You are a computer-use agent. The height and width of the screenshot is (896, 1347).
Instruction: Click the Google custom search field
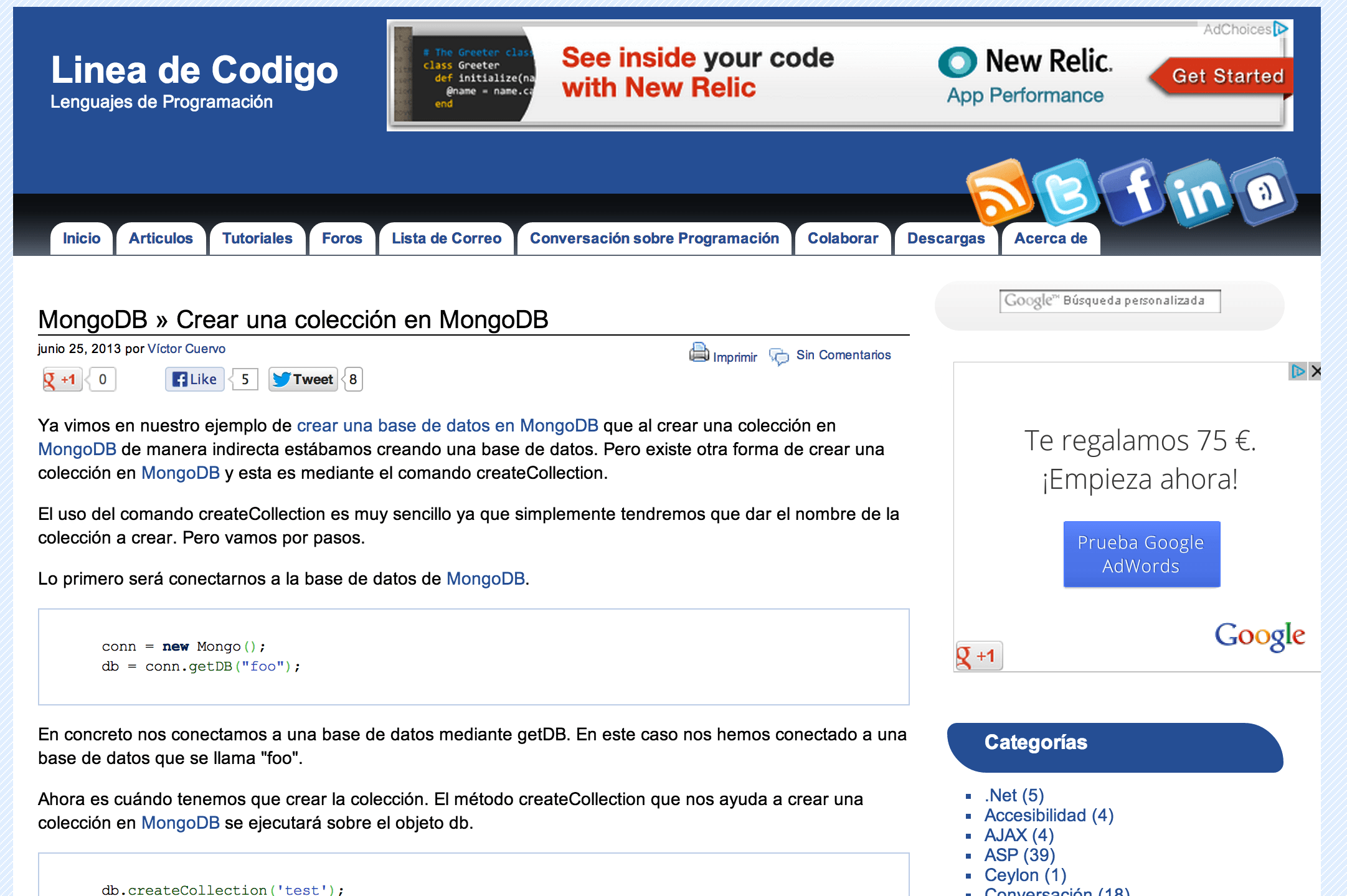pyautogui.click(x=1110, y=301)
